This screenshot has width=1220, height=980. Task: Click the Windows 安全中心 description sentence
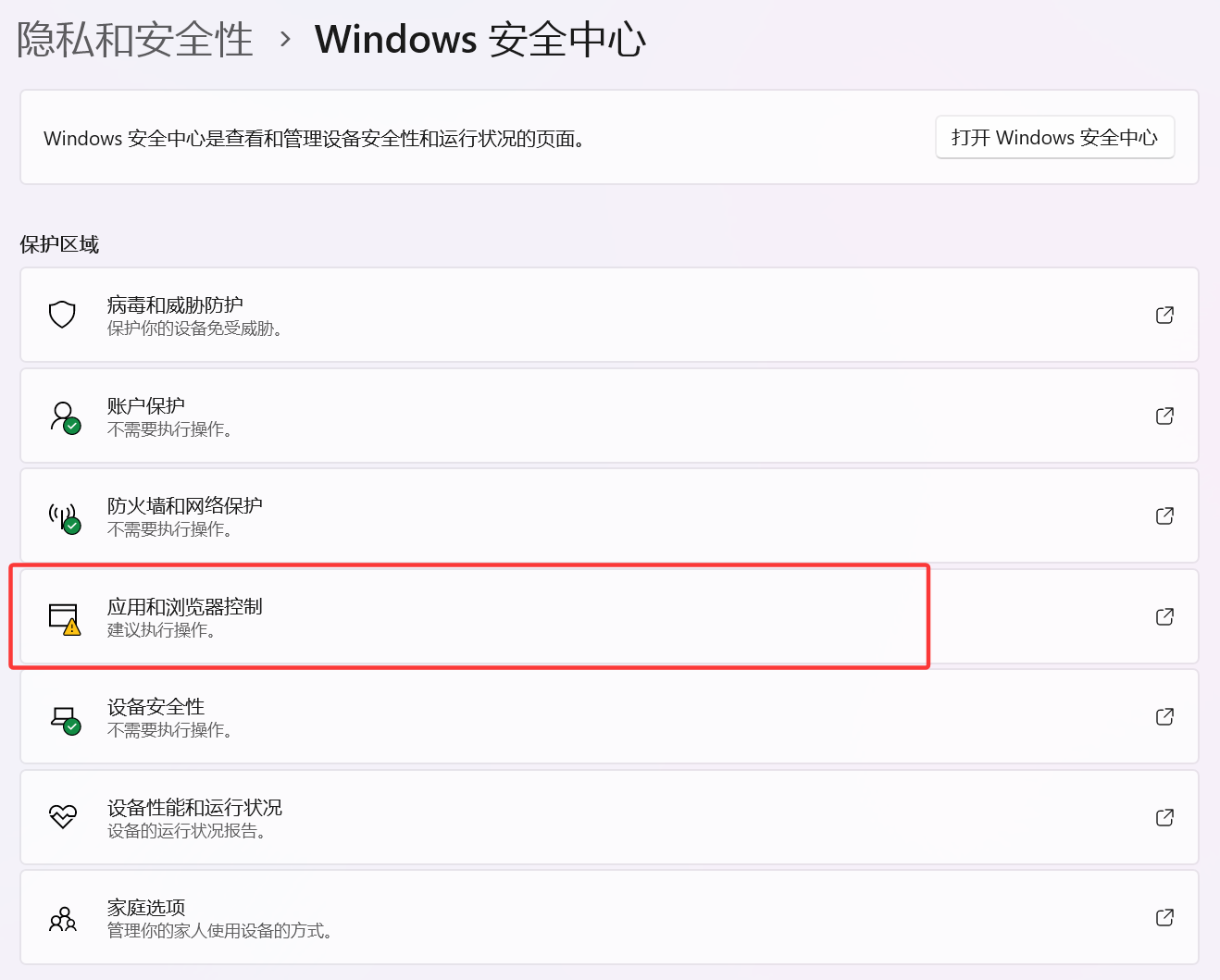click(x=314, y=139)
